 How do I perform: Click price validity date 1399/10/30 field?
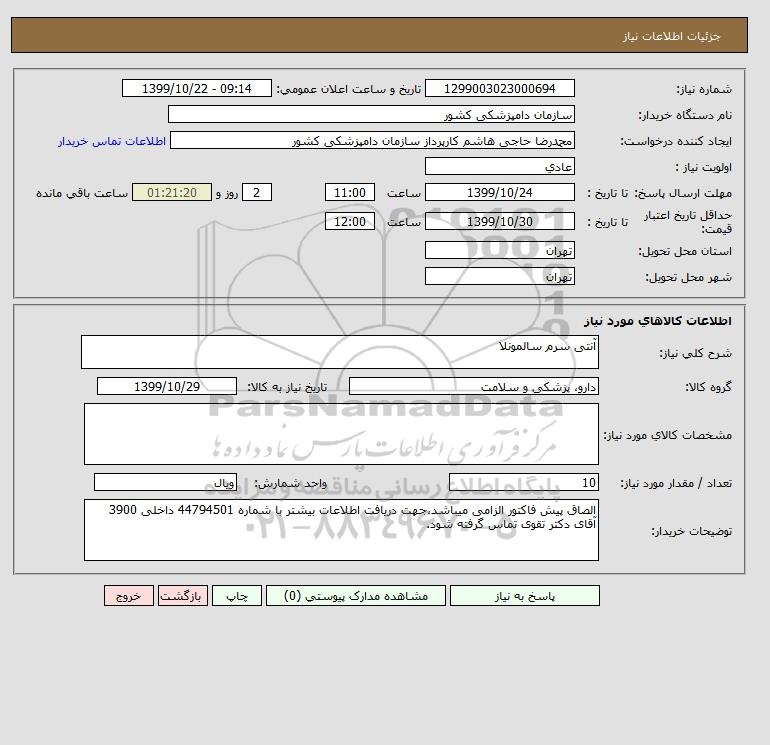(x=499, y=221)
